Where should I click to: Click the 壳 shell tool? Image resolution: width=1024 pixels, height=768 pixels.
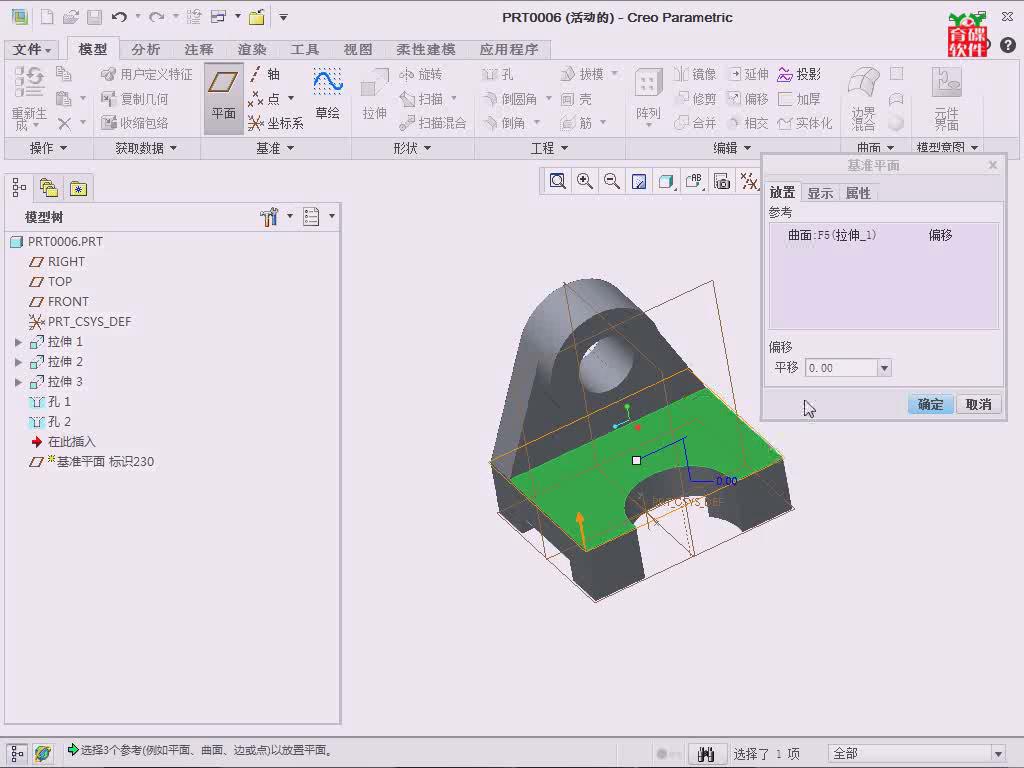(577, 99)
